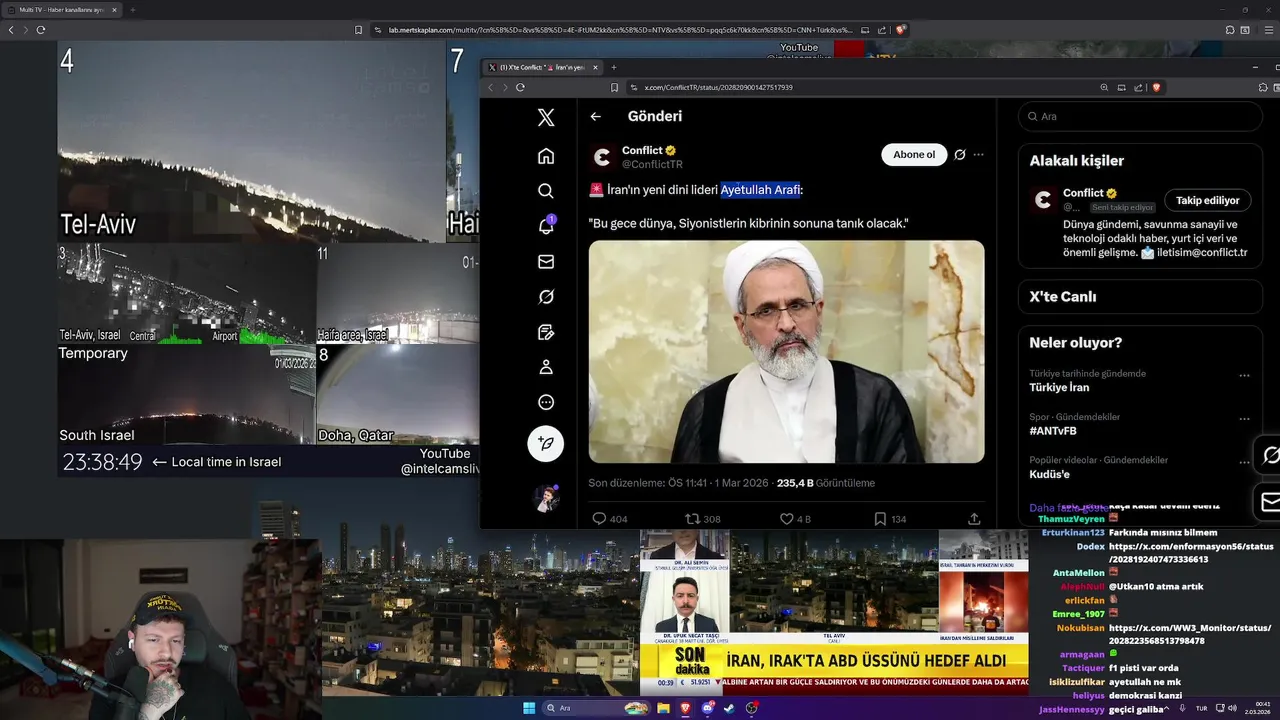Open OBS from the taskbar
The image size is (1280, 720).
point(751,708)
